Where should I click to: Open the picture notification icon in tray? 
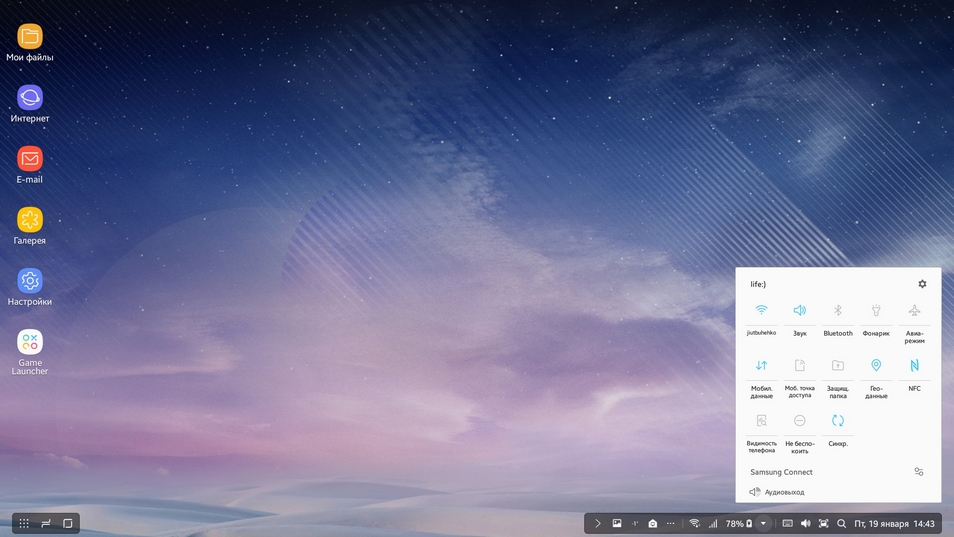616,523
